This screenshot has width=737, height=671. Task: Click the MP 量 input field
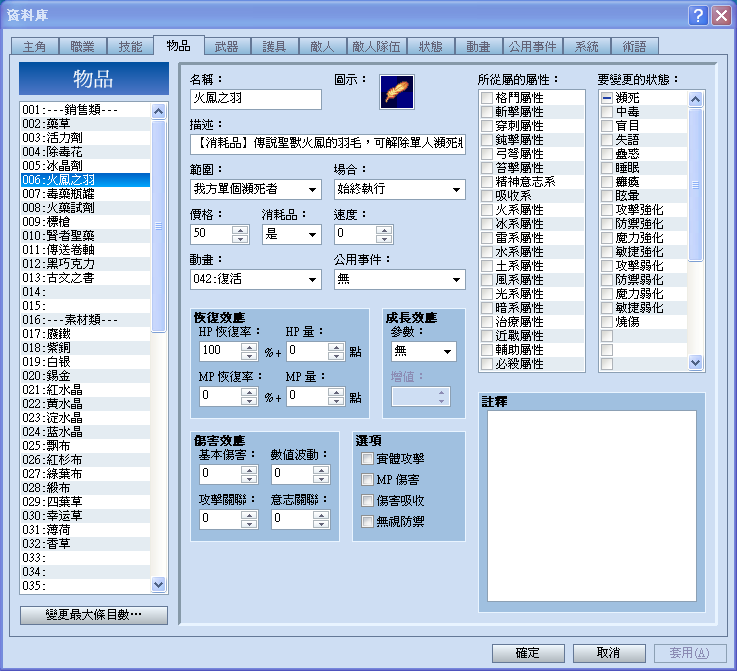(x=308, y=397)
